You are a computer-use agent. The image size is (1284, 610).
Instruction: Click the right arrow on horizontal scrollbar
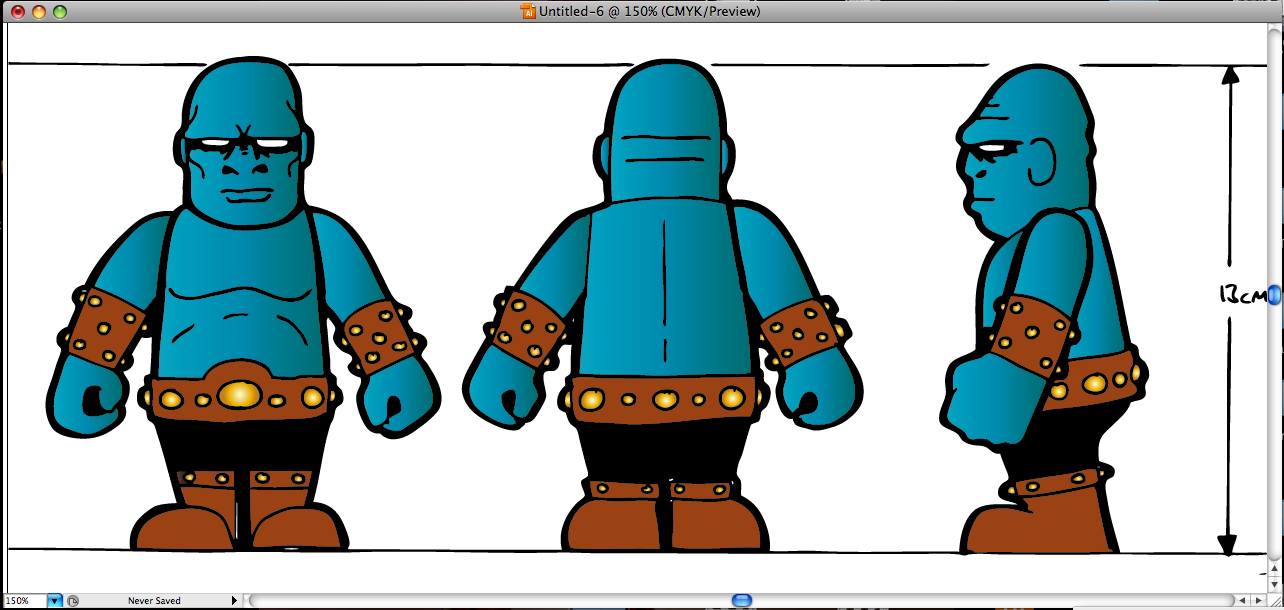(1258, 600)
